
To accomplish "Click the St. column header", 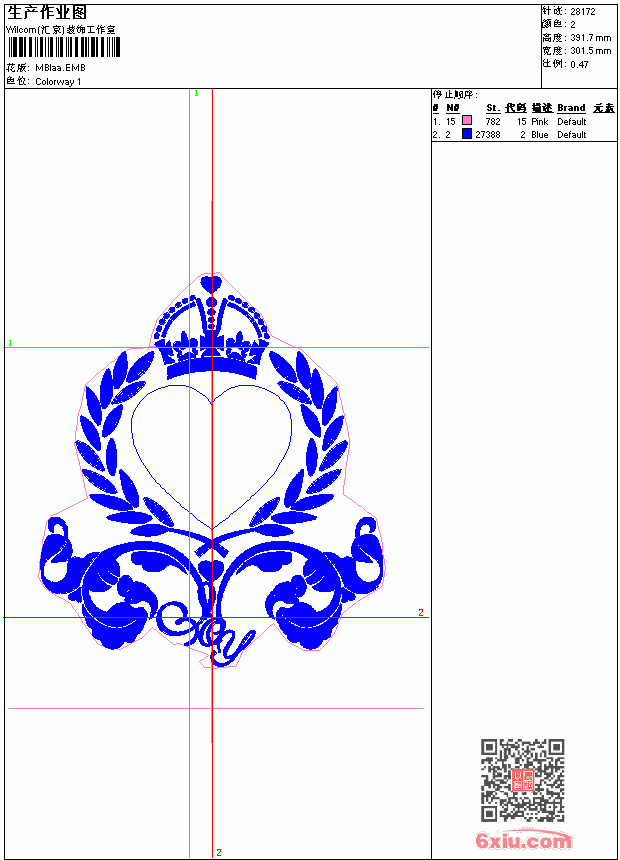I will 493,108.
